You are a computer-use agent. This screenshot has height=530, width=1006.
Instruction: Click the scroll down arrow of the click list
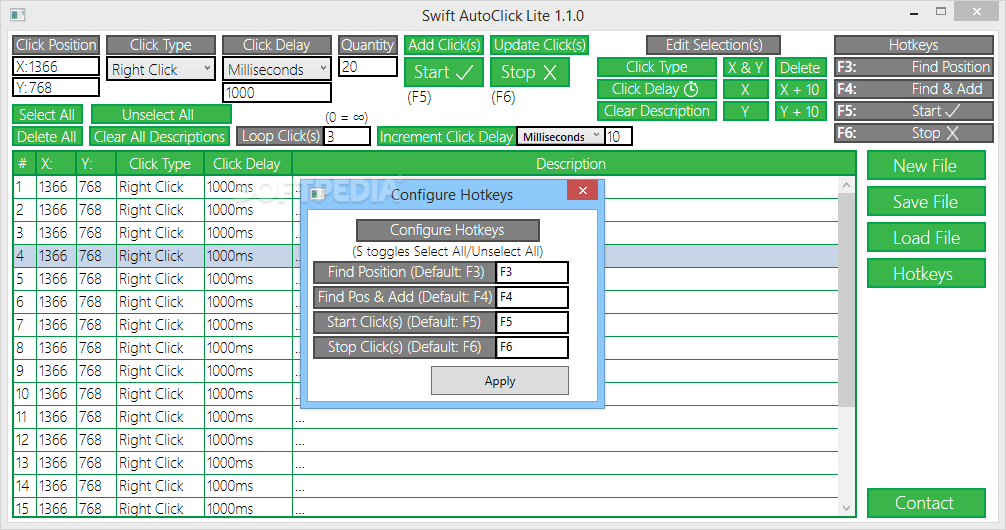pos(846,508)
